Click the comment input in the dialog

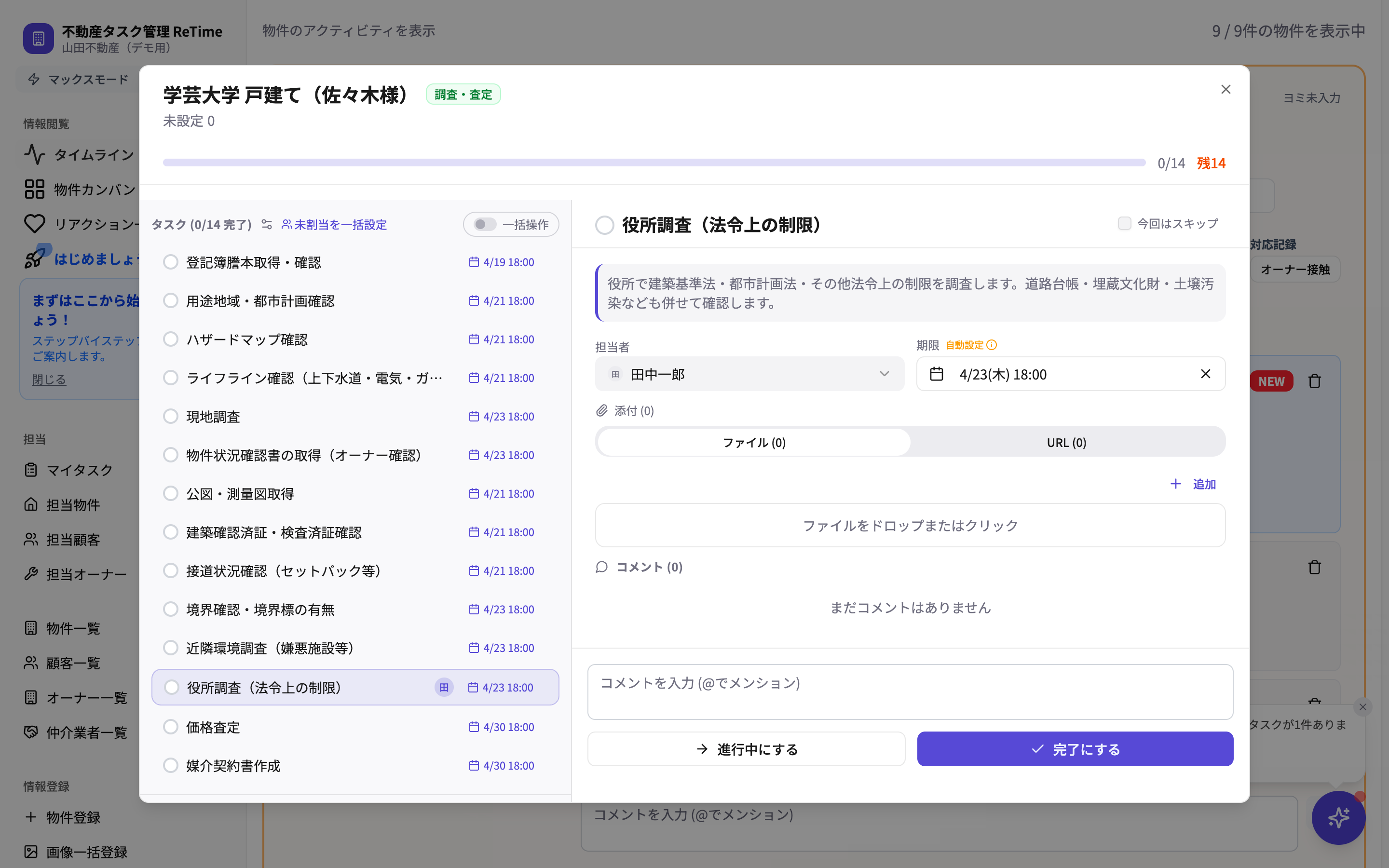coord(910,692)
